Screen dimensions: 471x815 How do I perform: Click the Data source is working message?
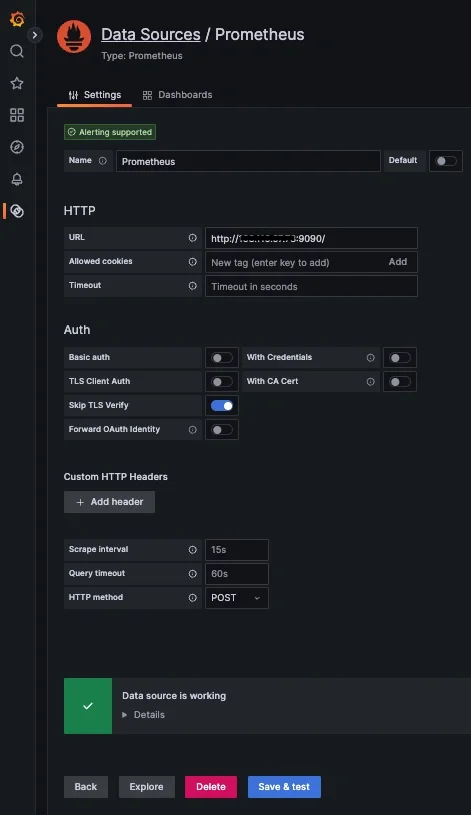point(174,696)
